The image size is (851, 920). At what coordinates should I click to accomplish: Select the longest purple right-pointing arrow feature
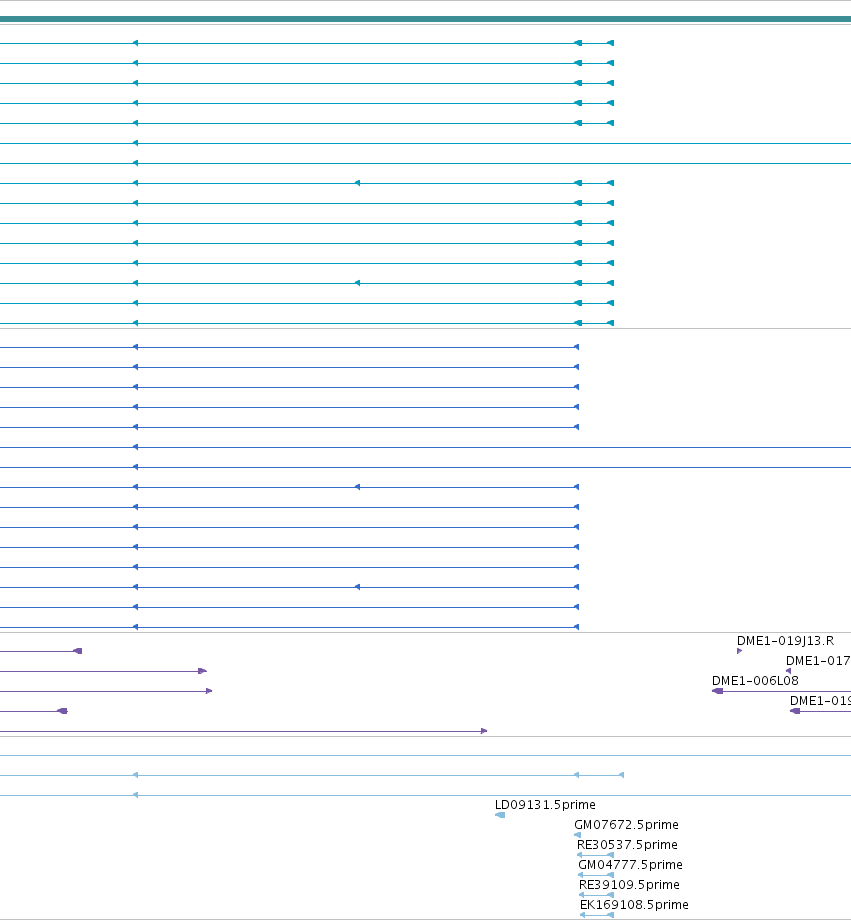(244, 731)
